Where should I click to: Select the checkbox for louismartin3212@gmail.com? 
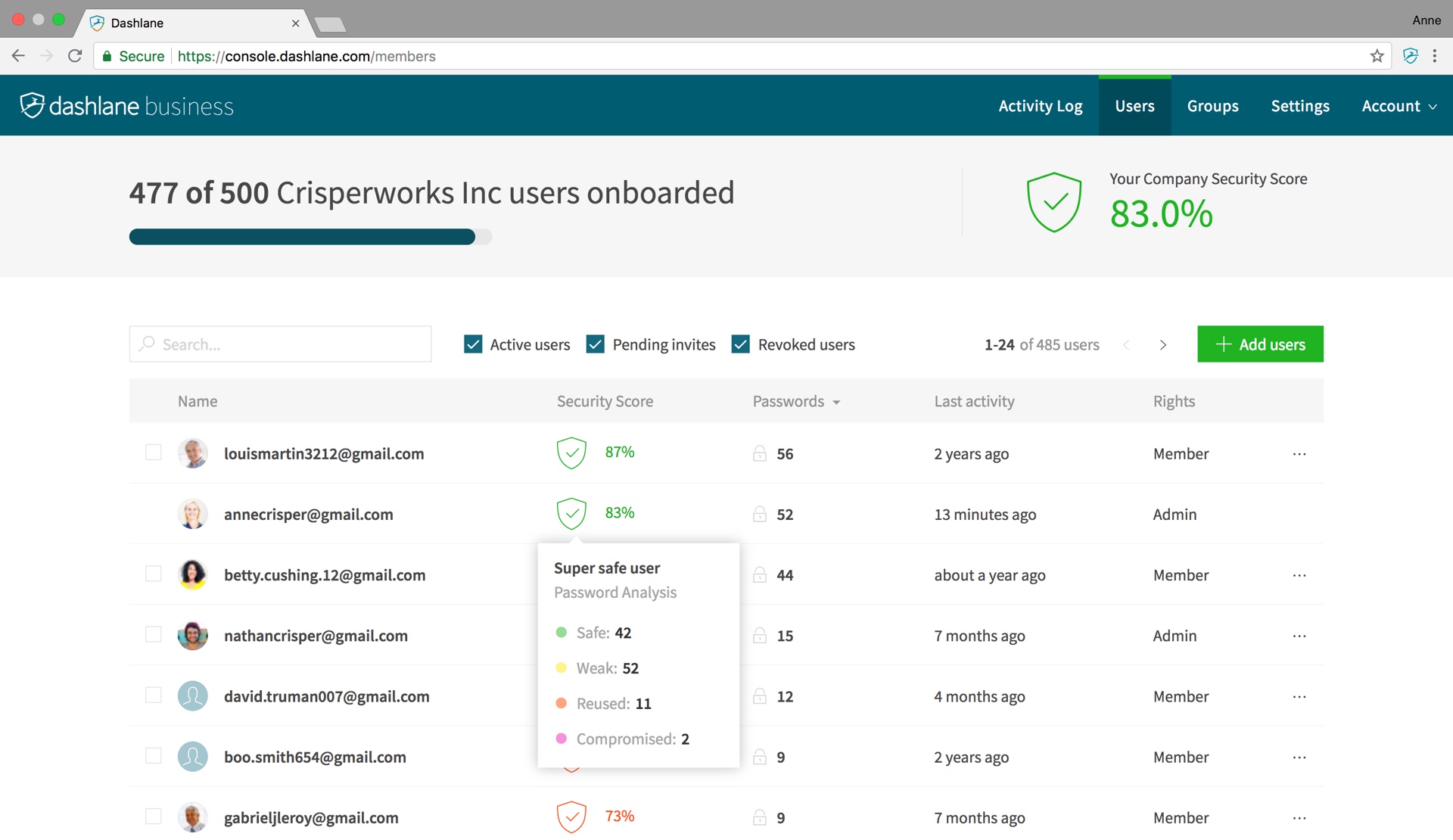154,453
